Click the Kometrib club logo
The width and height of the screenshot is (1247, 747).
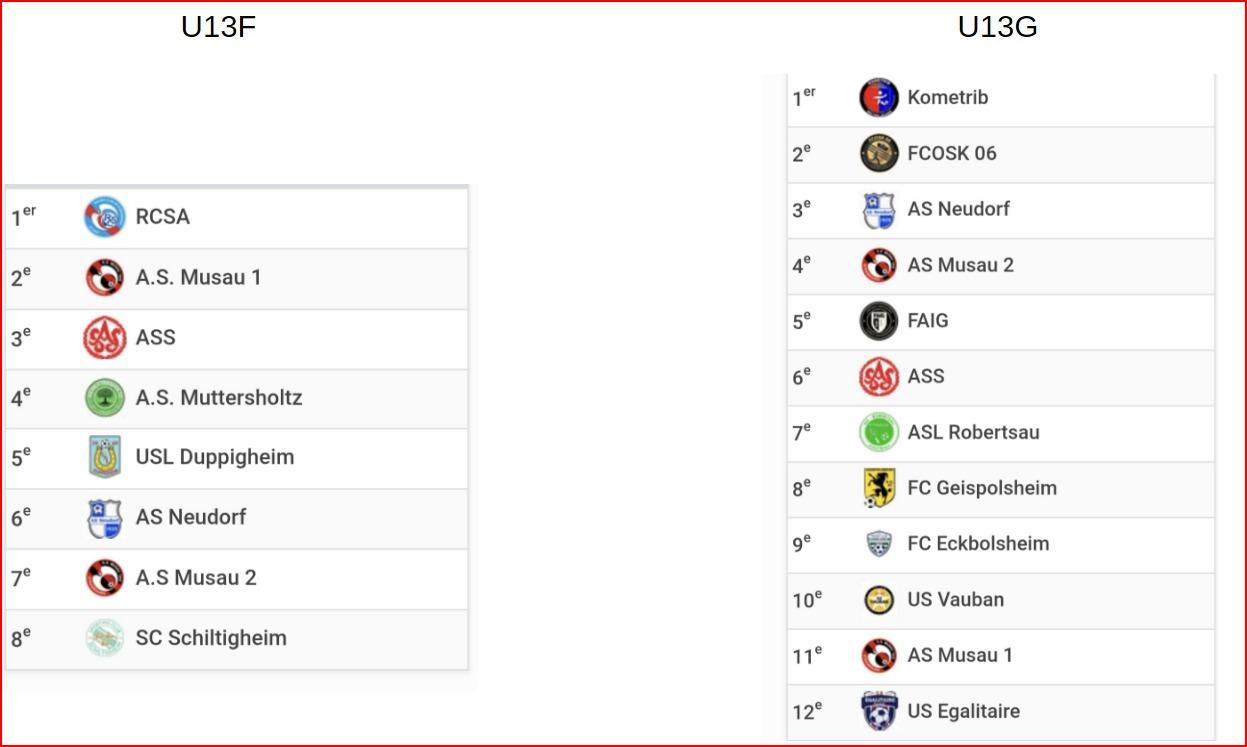pos(879,98)
